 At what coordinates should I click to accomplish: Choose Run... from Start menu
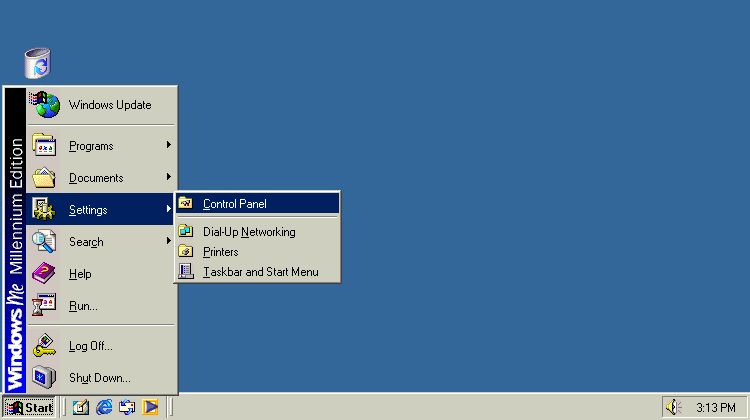101,306
